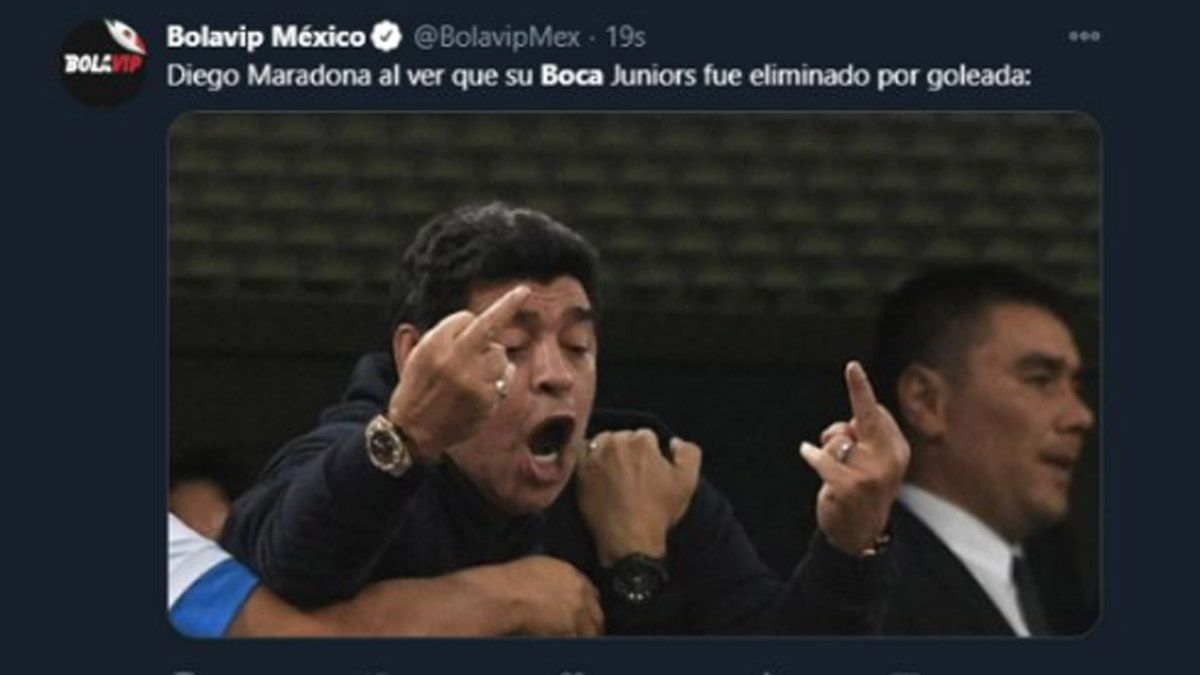Open the Bolavip round profile avatar
This screenshot has height=675, width=1200.
(103, 61)
